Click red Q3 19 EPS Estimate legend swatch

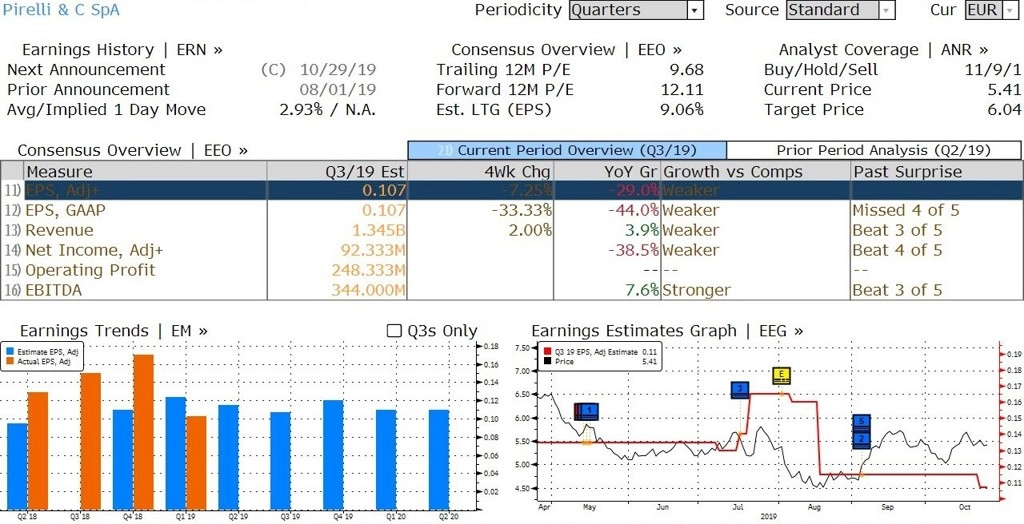[x=547, y=352]
